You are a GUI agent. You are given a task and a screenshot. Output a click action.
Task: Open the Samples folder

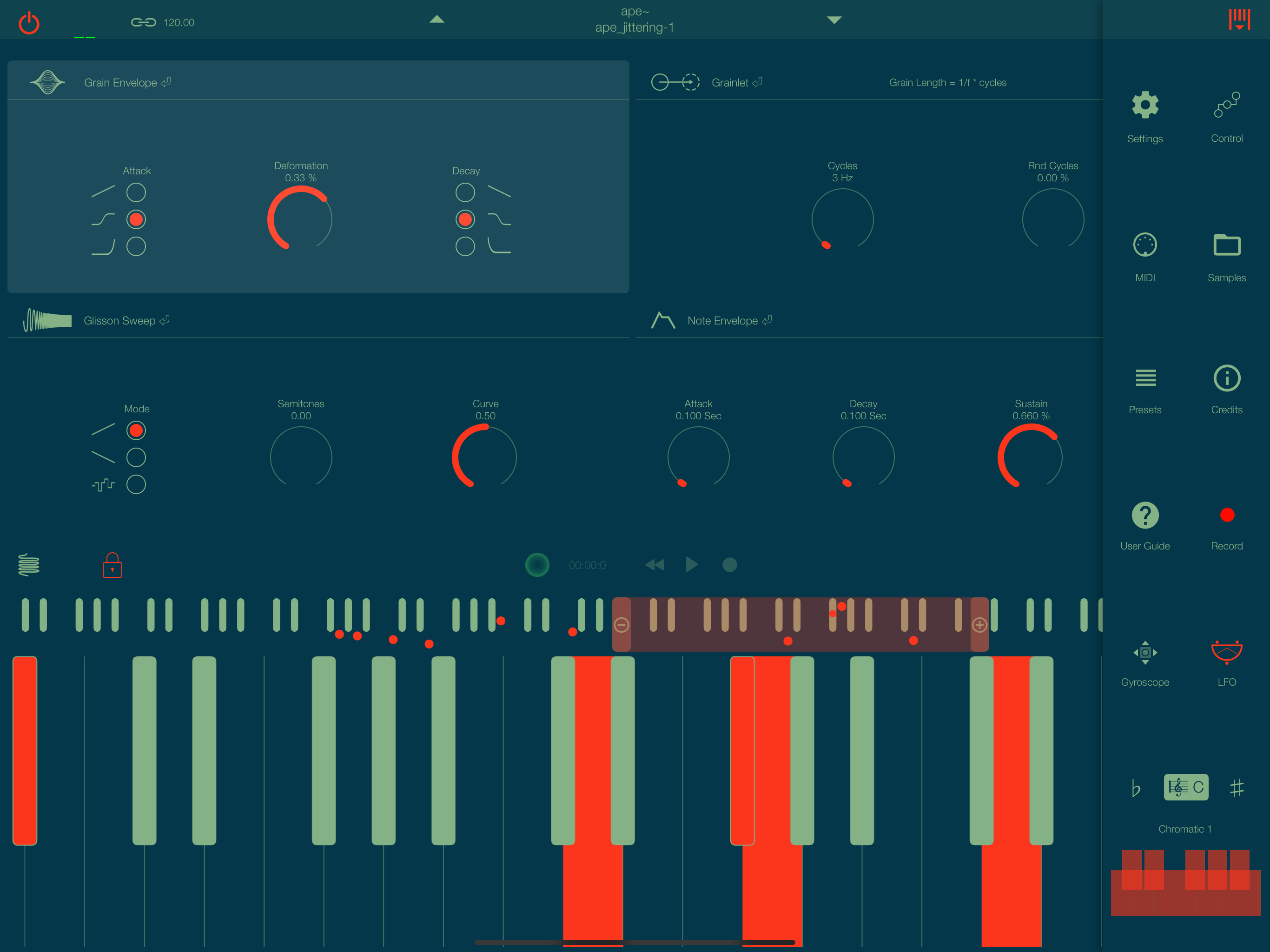(x=1227, y=245)
